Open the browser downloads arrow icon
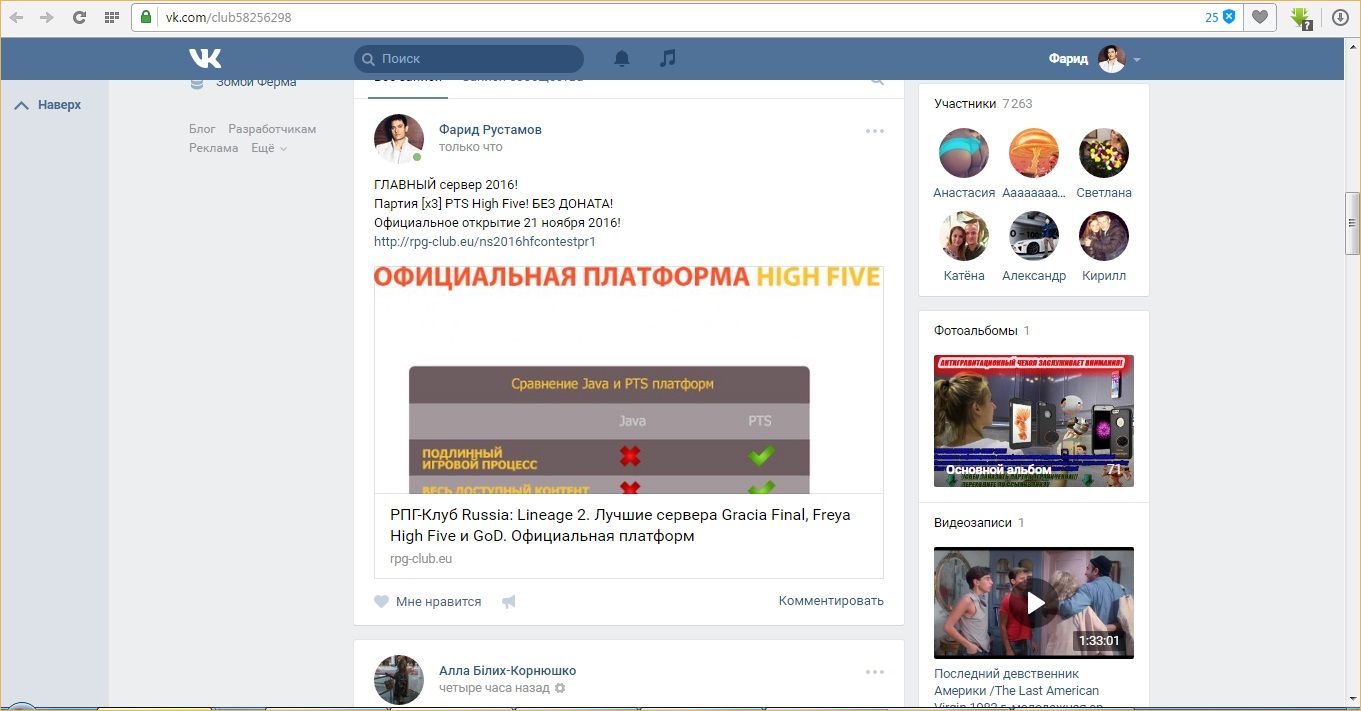The height and width of the screenshot is (711, 1361). pos(1340,17)
